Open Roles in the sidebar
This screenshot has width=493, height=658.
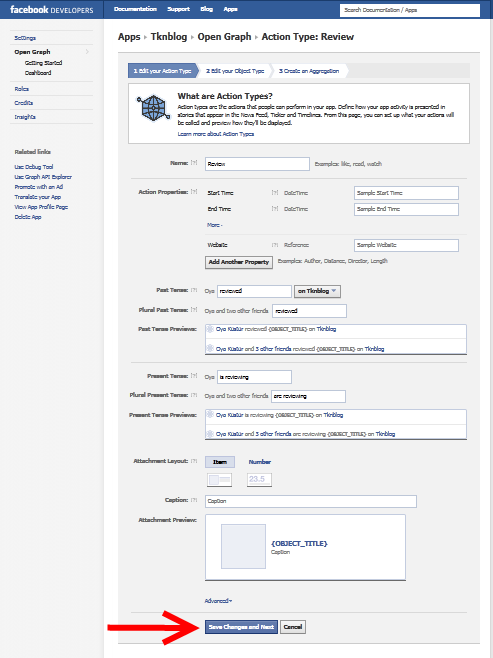(x=21, y=89)
